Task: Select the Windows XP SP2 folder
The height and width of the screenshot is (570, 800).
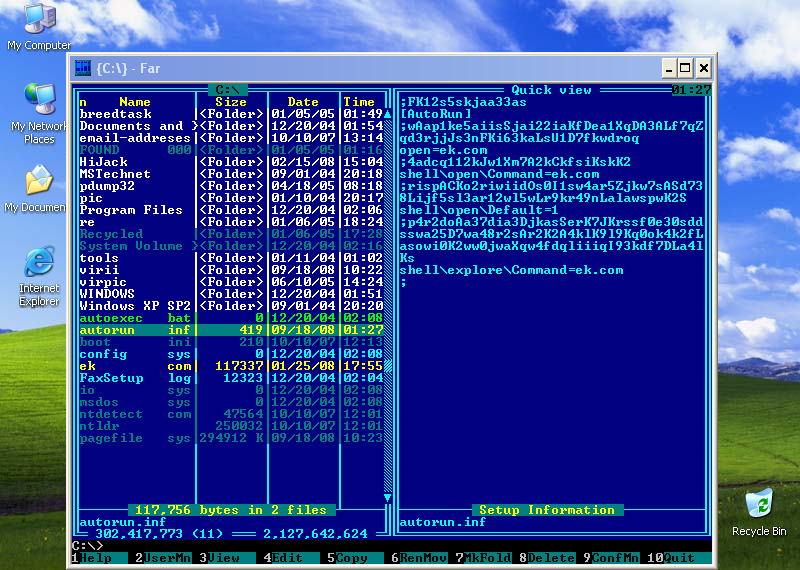Action: click(x=231, y=306)
